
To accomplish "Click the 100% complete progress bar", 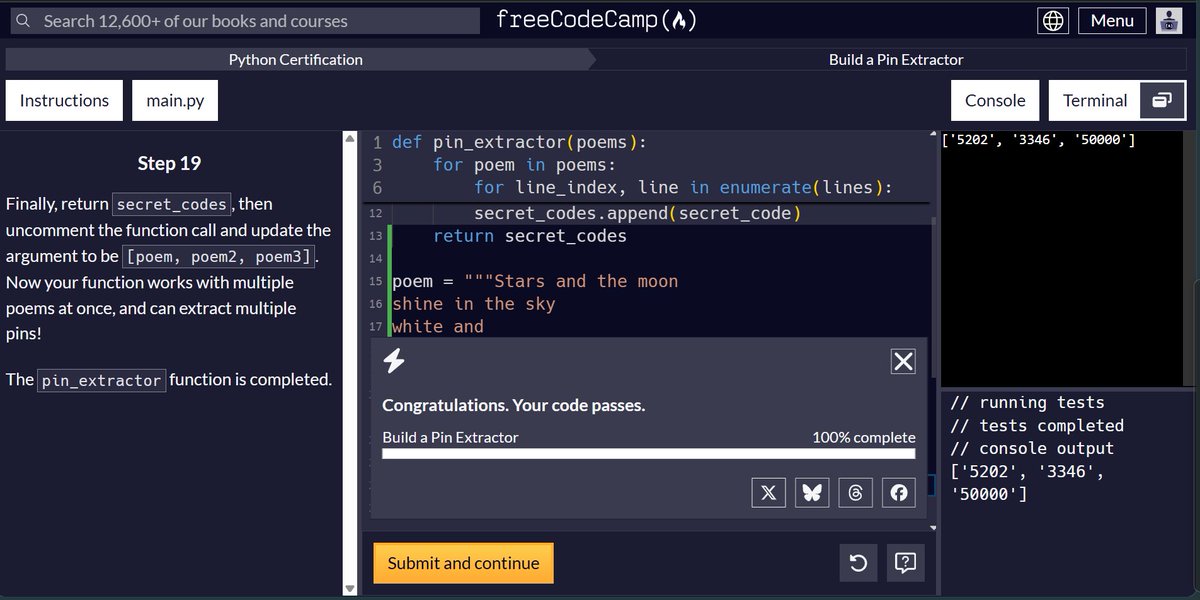I will (x=648, y=454).
